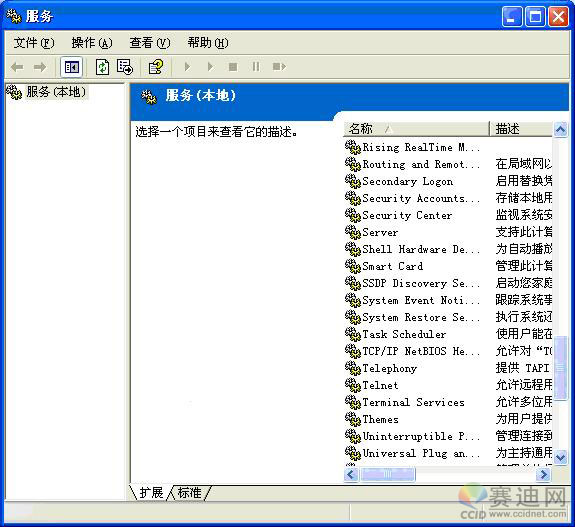Image resolution: width=575 pixels, height=527 pixels.
Task: Click the Start Service play icon
Action: point(187,67)
